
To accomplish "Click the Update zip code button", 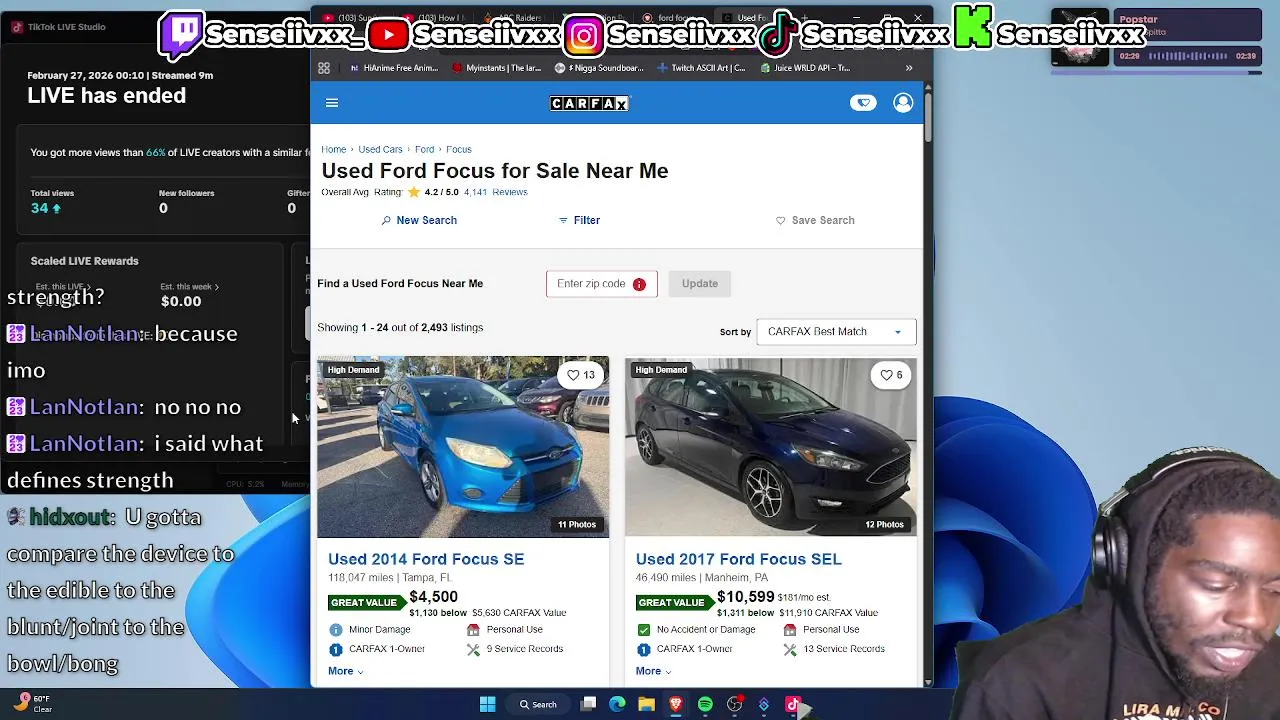I will (700, 284).
